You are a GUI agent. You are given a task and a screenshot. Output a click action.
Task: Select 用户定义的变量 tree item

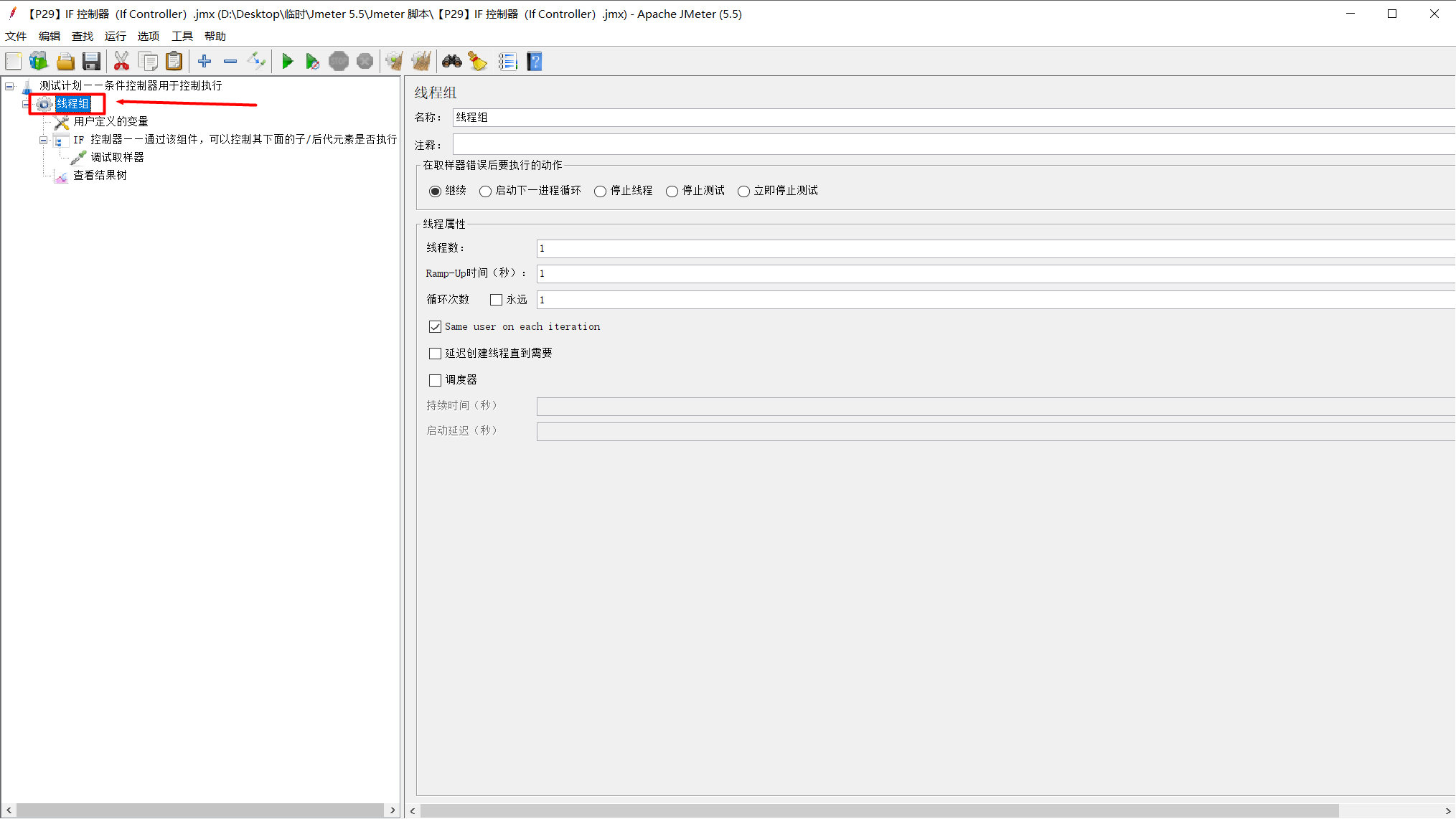coord(111,122)
